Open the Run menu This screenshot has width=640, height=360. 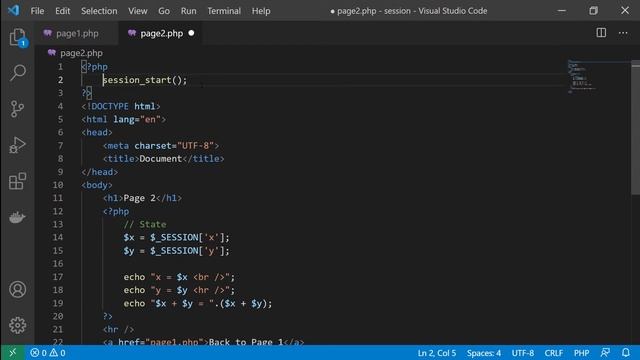(189, 11)
